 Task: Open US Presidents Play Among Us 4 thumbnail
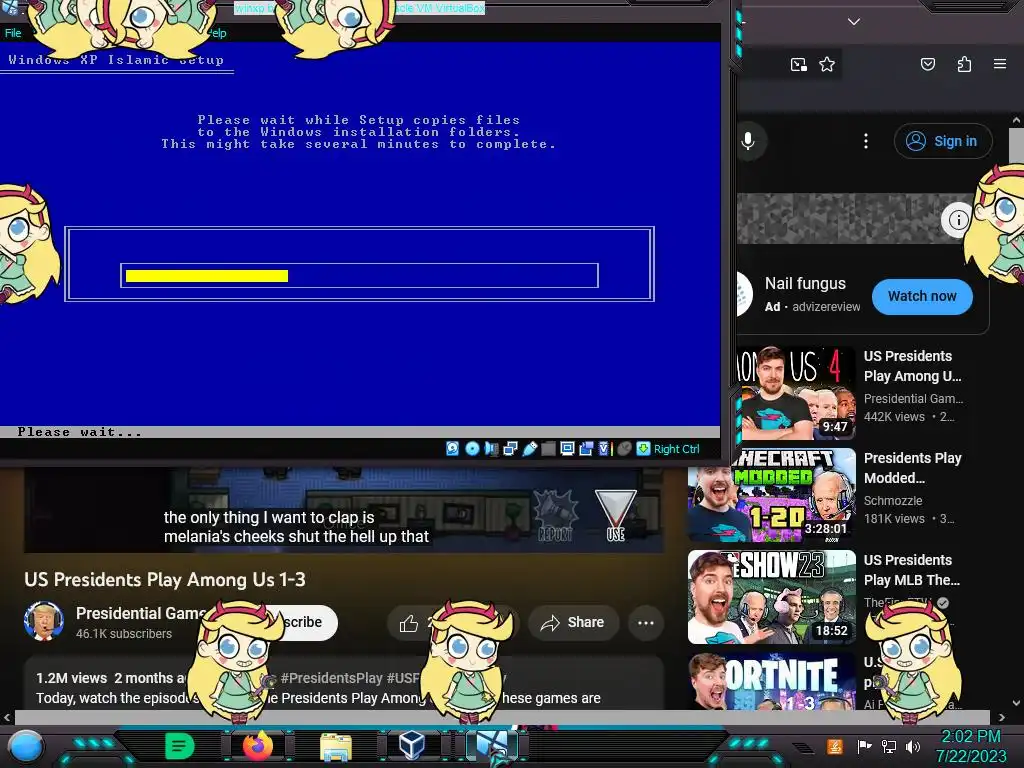[797, 393]
